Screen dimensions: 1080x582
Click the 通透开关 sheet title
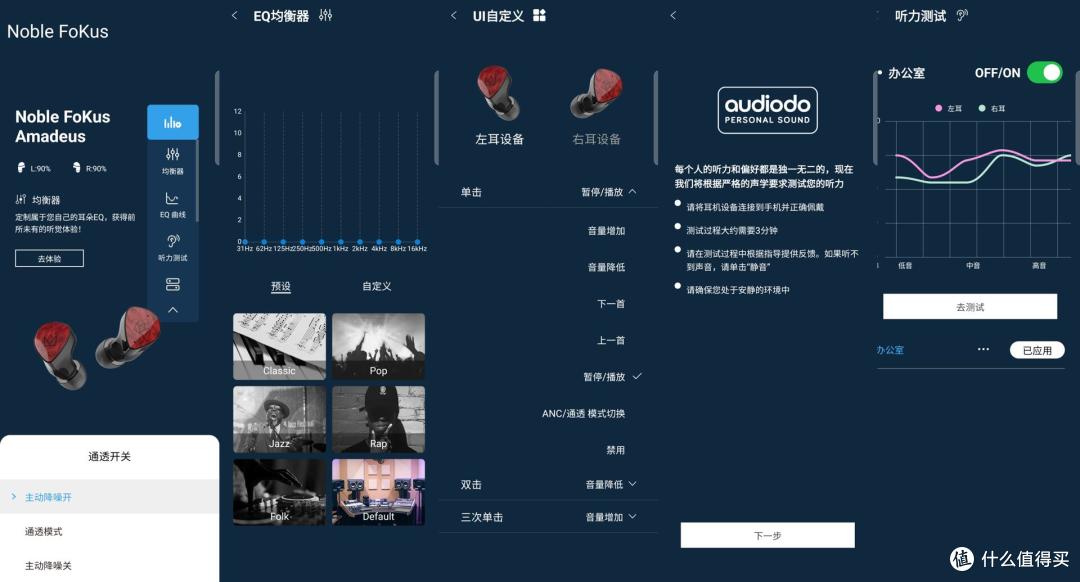(110, 456)
